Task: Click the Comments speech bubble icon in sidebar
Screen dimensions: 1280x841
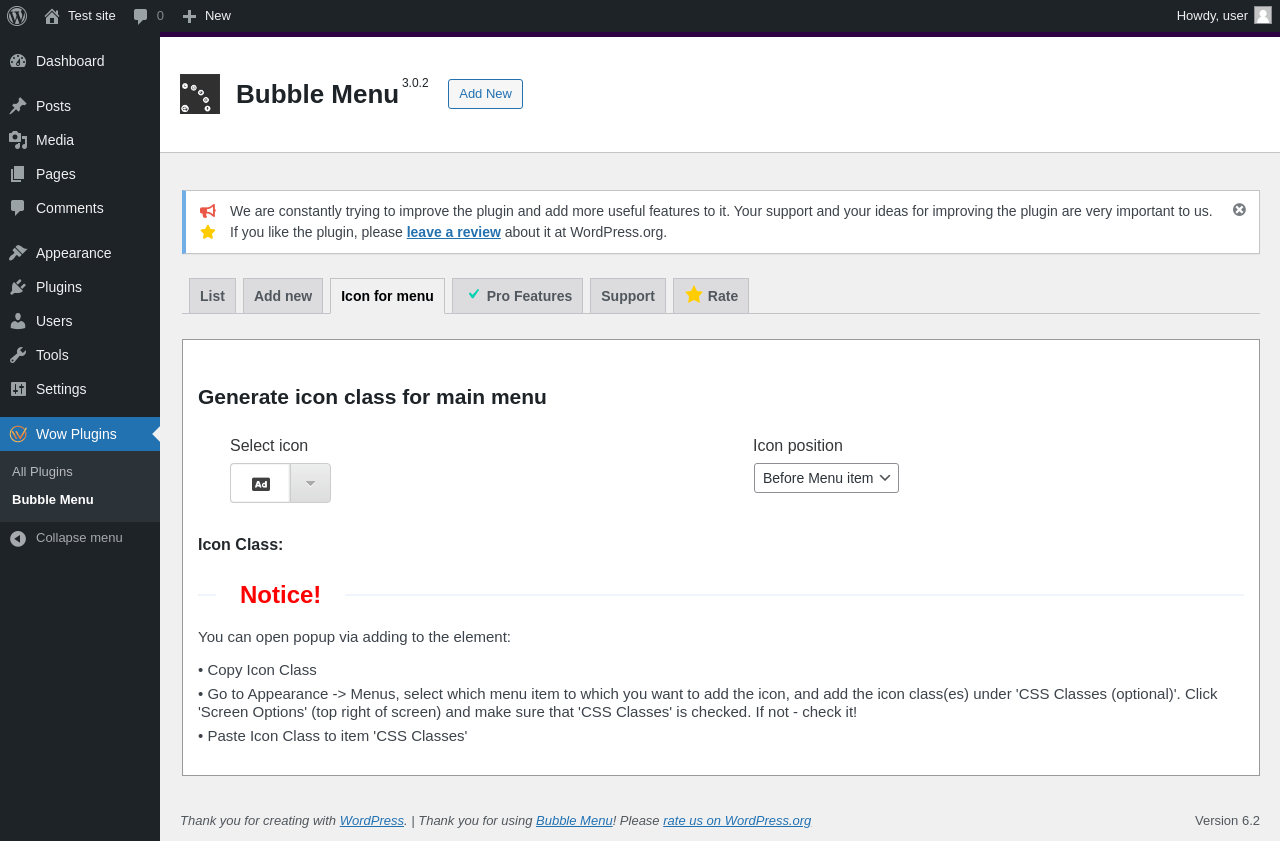Action: coord(18,208)
